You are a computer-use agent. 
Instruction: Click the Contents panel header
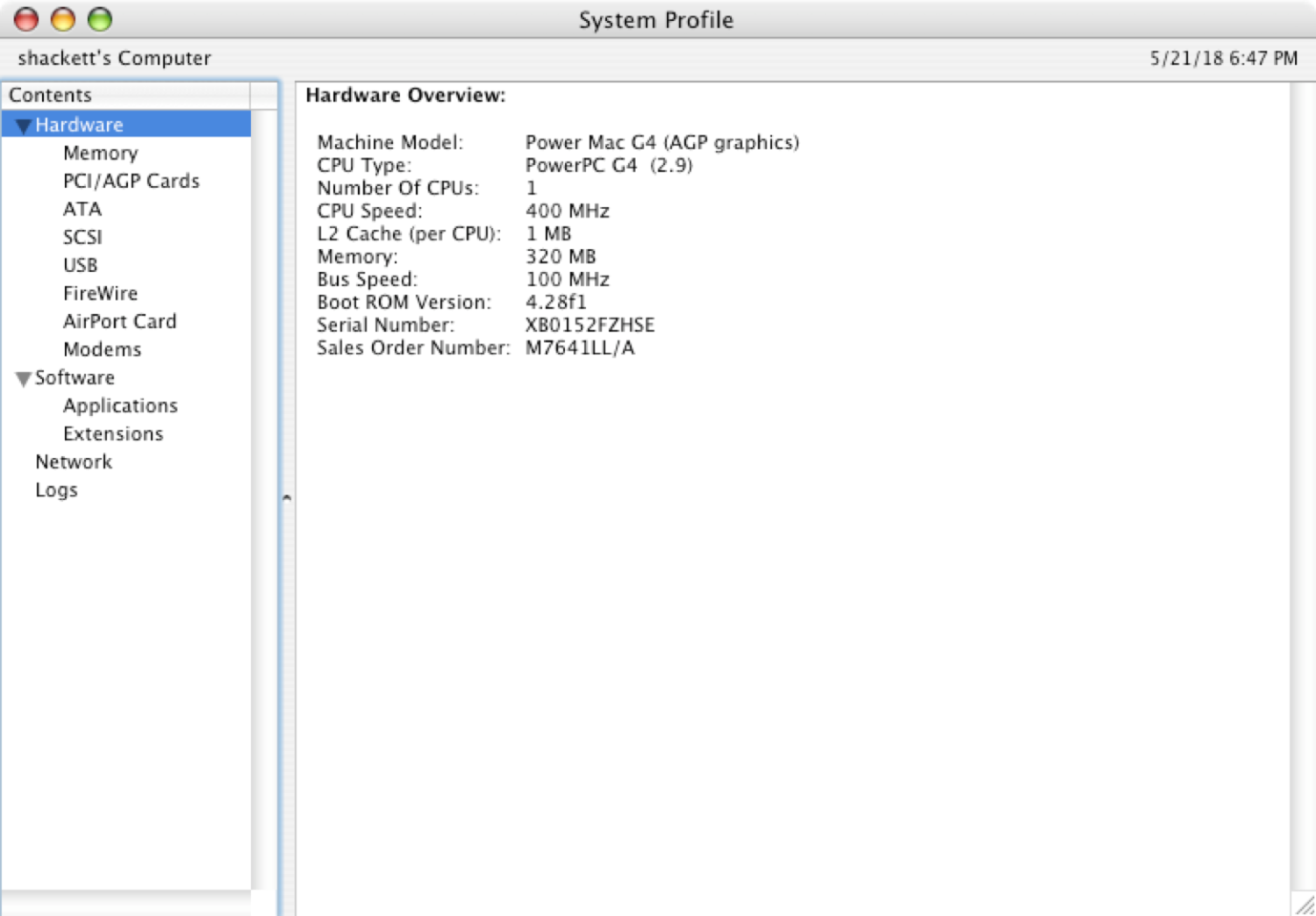tap(50, 95)
